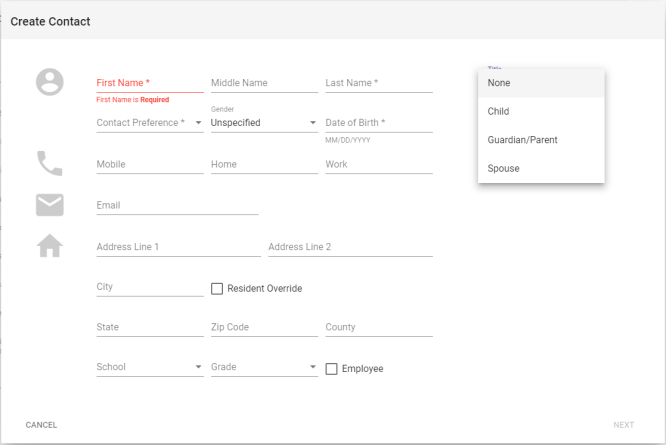Click the phone icon
This screenshot has width=666, height=445.
click(50, 163)
